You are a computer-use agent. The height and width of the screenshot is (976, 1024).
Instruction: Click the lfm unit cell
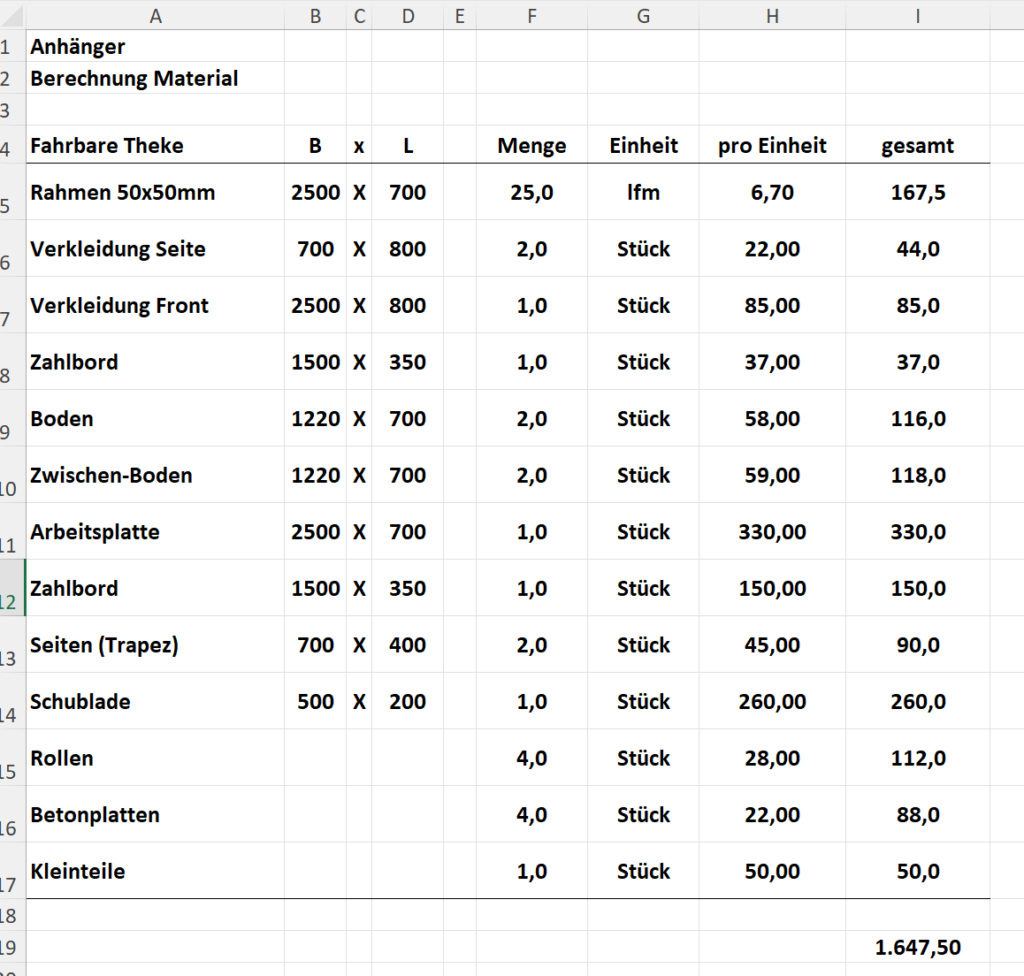(643, 192)
